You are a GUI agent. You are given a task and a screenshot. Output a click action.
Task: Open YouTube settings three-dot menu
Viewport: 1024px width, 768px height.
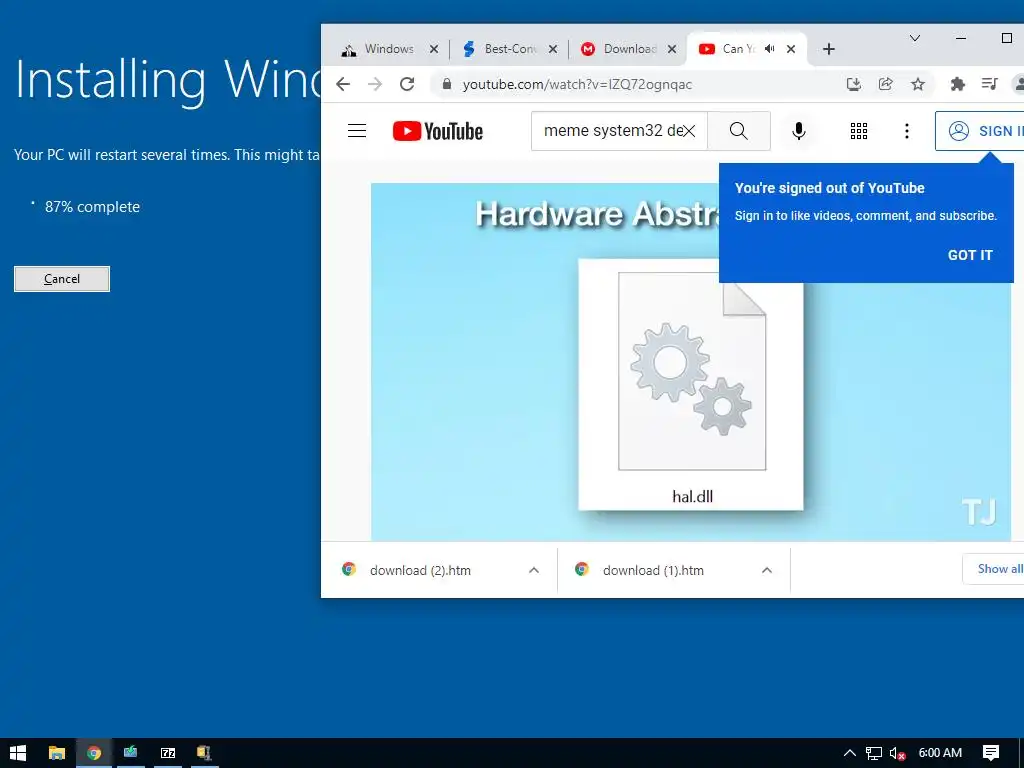pos(906,131)
